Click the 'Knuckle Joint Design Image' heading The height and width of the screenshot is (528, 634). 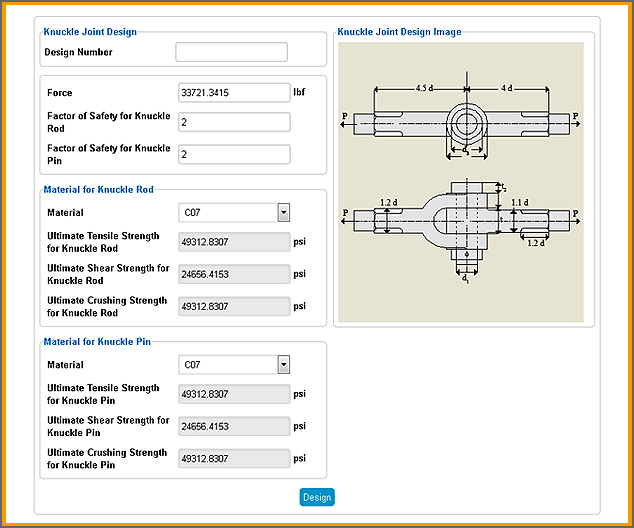[x=399, y=32]
